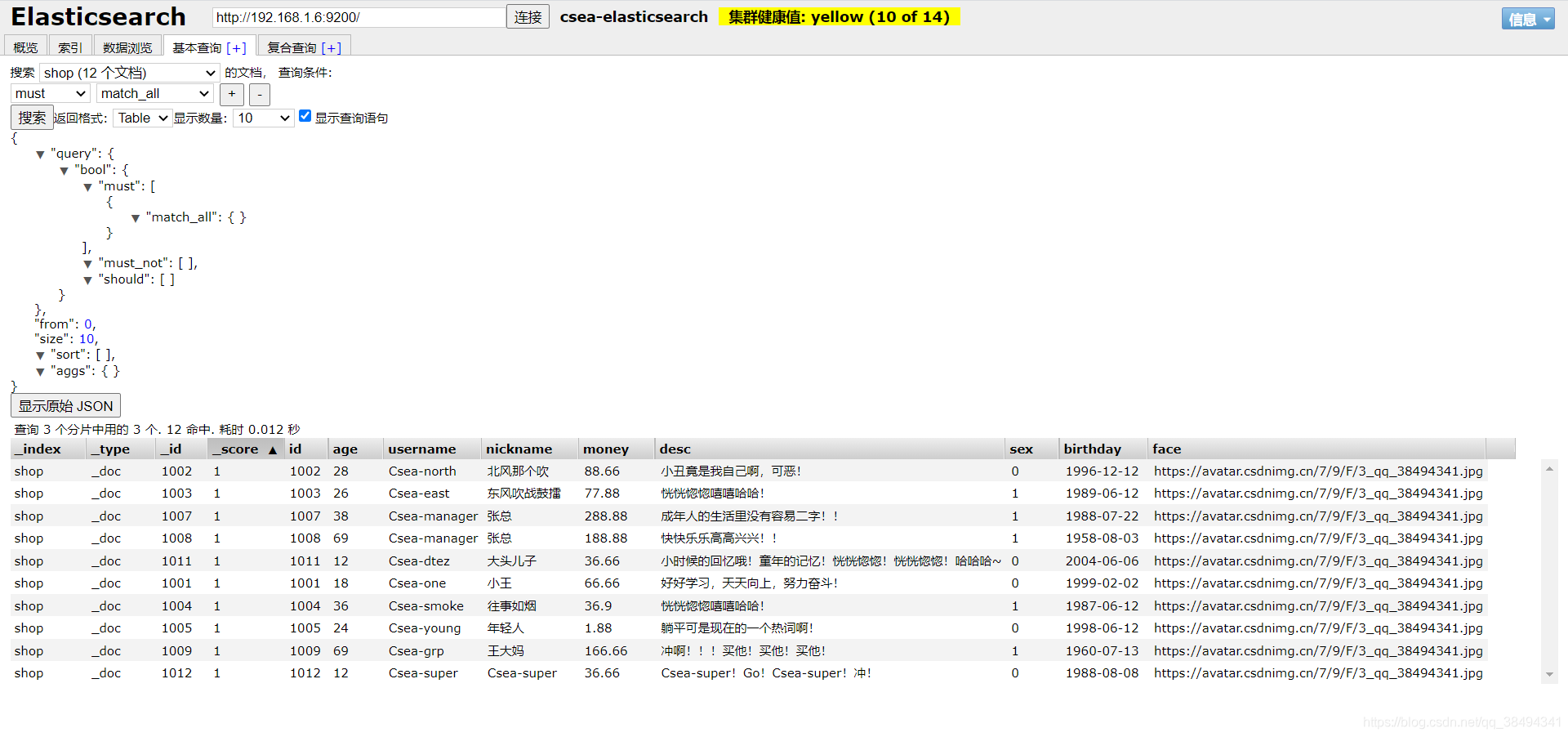Sort by the age column header
This screenshot has width=1568, height=737.
tap(354, 449)
